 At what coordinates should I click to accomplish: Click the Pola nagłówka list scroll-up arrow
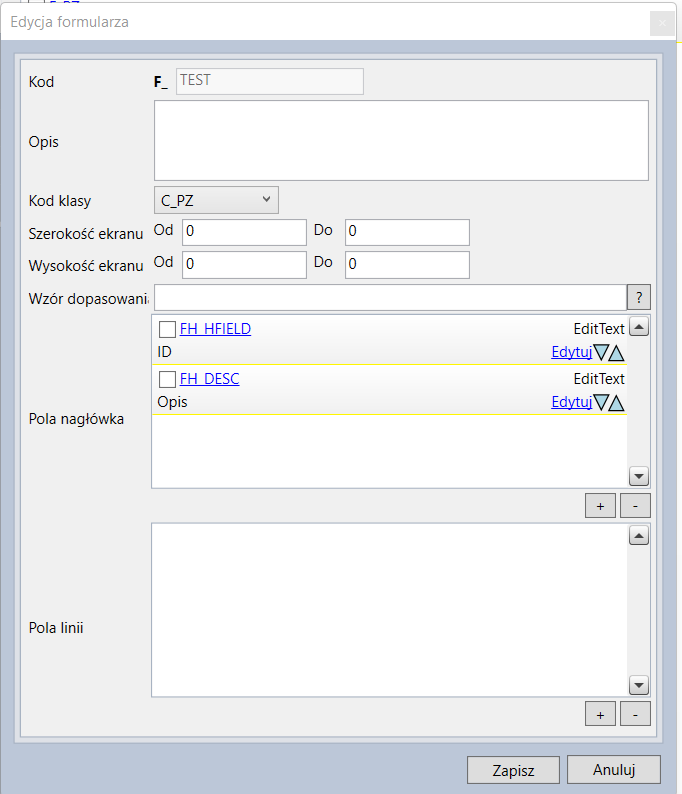coord(639,327)
